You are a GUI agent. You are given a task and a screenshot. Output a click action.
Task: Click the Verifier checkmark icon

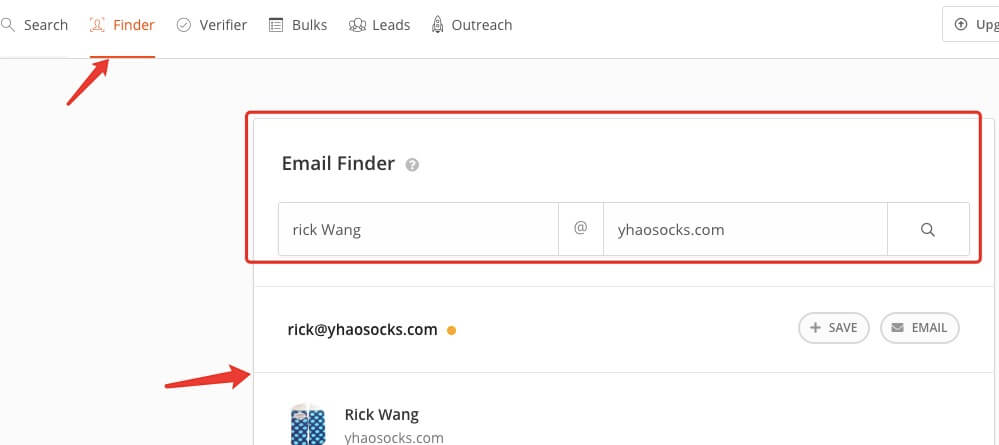(183, 25)
